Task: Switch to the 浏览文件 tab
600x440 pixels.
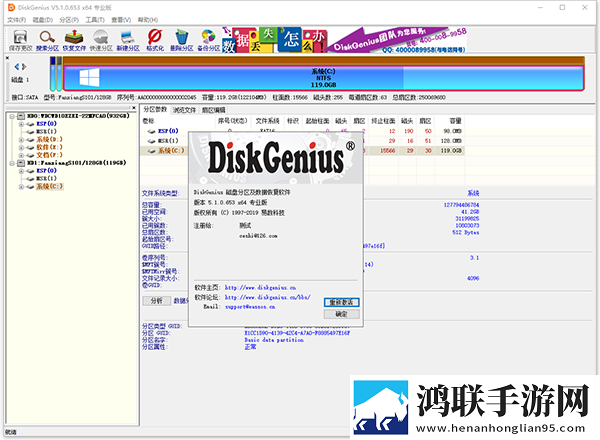Action: (x=184, y=110)
